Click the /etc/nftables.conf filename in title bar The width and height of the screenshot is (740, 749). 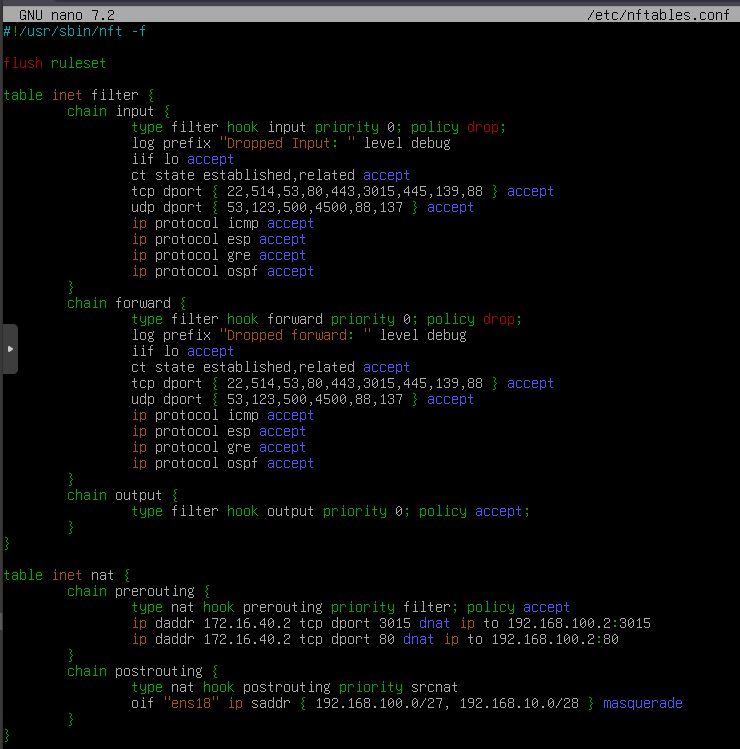coord(662,15)
